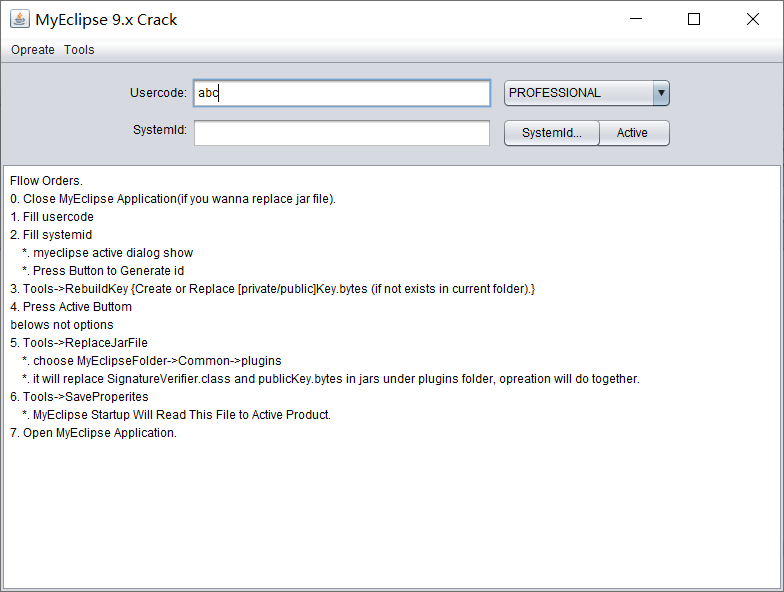Open the Opreate menu
The height and width of the screenshot is (592, 784).
click(x=33, y=50)
